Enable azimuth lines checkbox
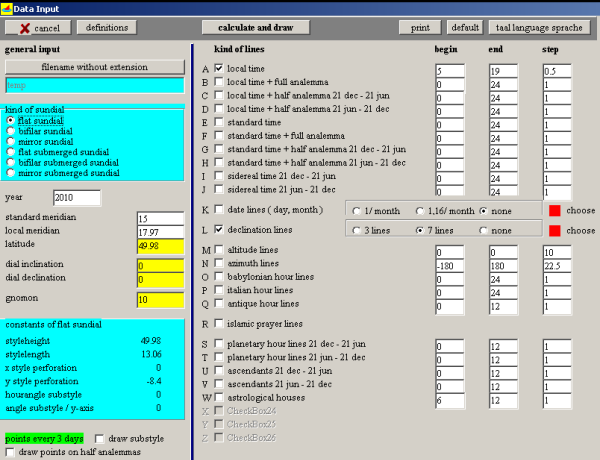The height and width of the screenshot is (460, 600). tap(218, 263)
